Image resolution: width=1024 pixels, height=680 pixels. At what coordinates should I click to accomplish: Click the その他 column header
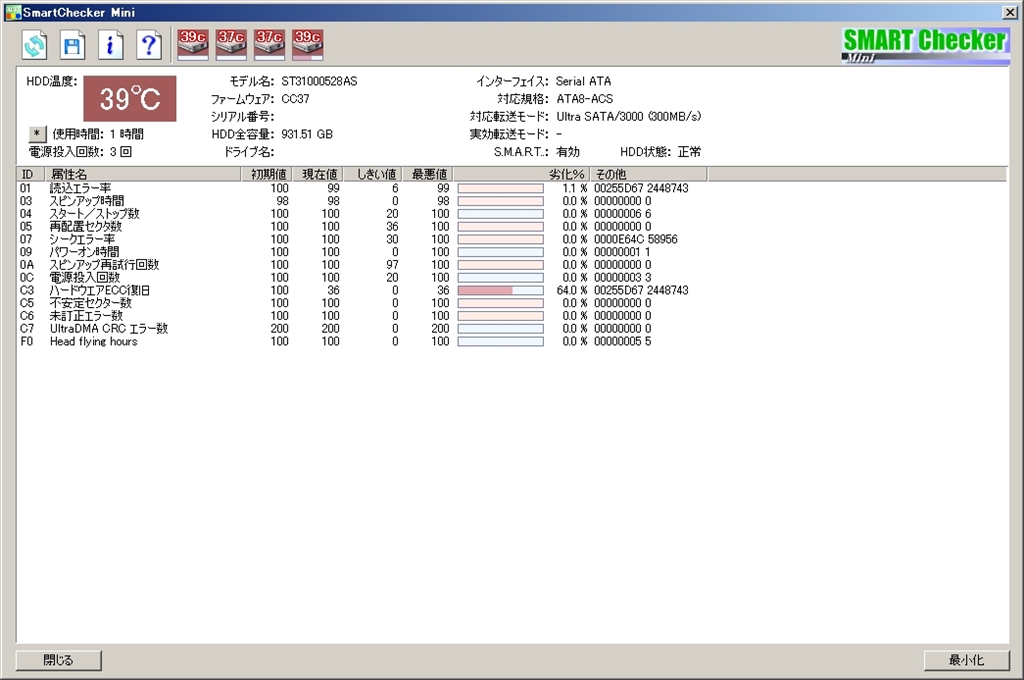coord(648,174)
